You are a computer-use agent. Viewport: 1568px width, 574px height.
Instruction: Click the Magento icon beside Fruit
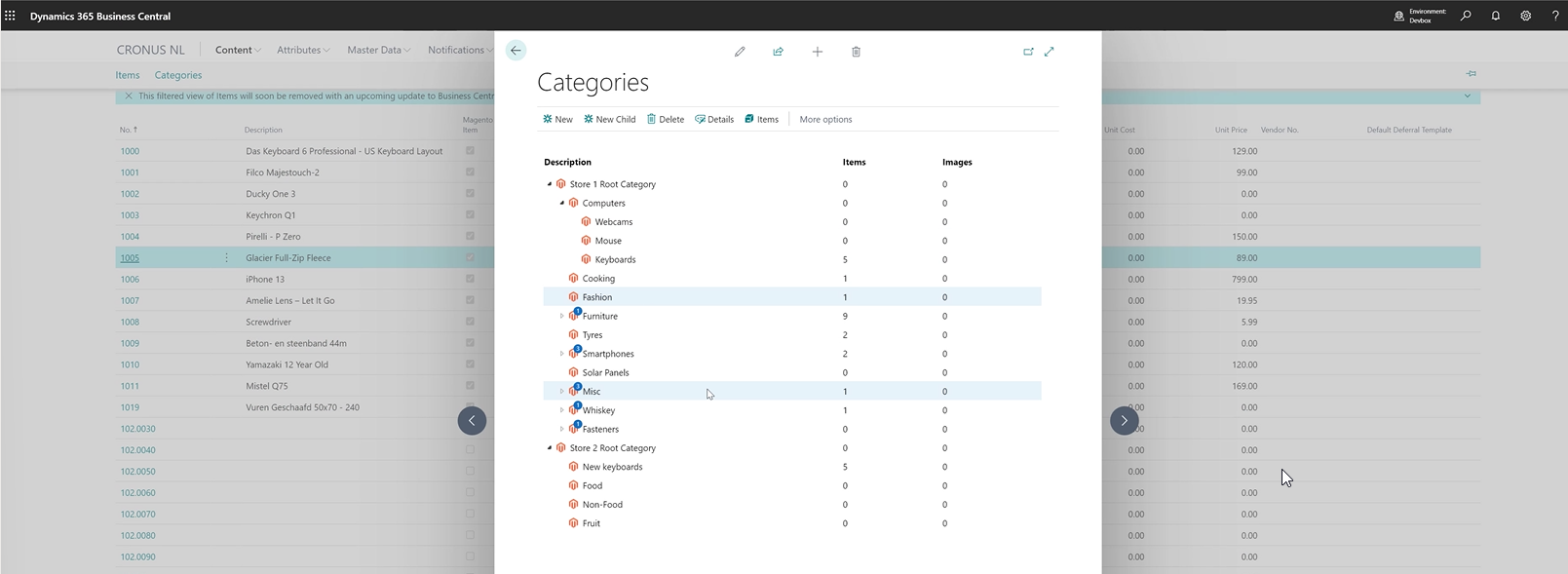[573, 523]
